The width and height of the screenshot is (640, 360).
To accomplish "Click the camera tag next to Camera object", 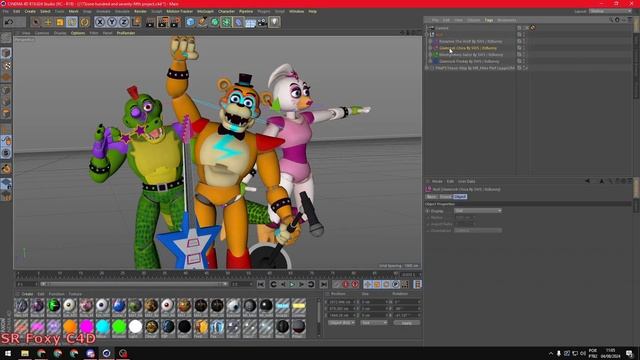I will click(x=533, y=28).
